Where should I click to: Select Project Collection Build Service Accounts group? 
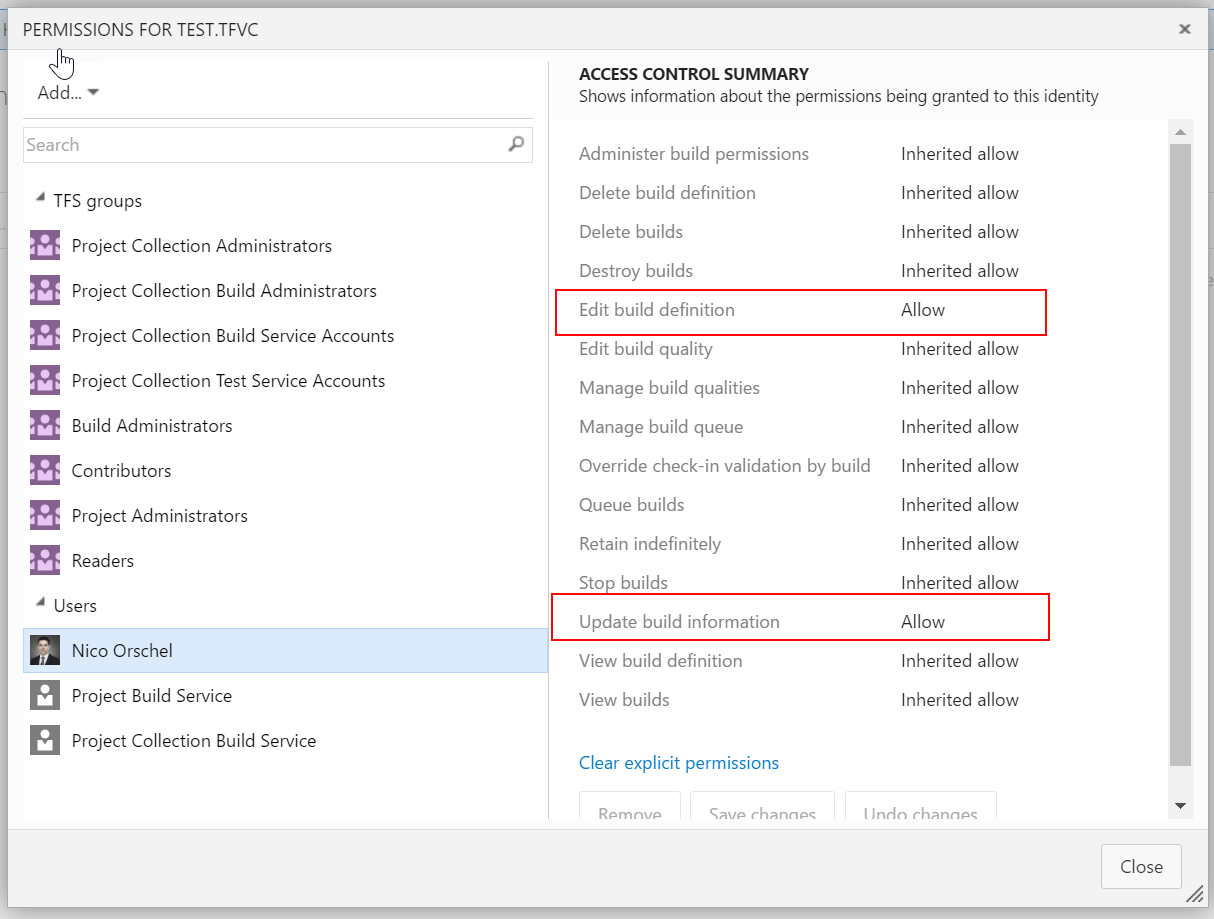pos(232,336)
